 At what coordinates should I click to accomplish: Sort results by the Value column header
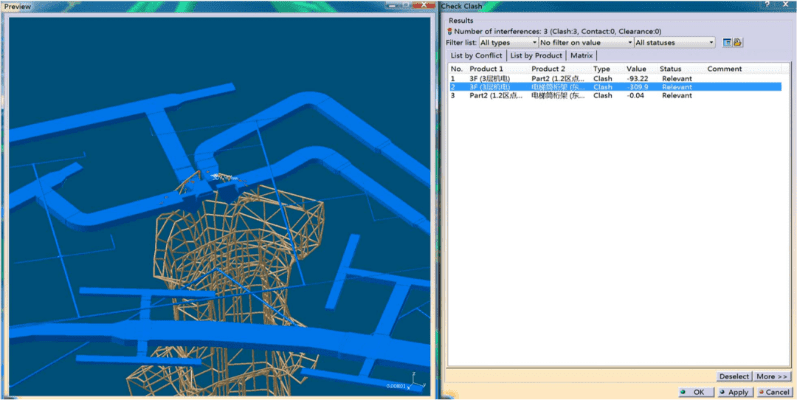pyautogui.click(x=637, y=69)
